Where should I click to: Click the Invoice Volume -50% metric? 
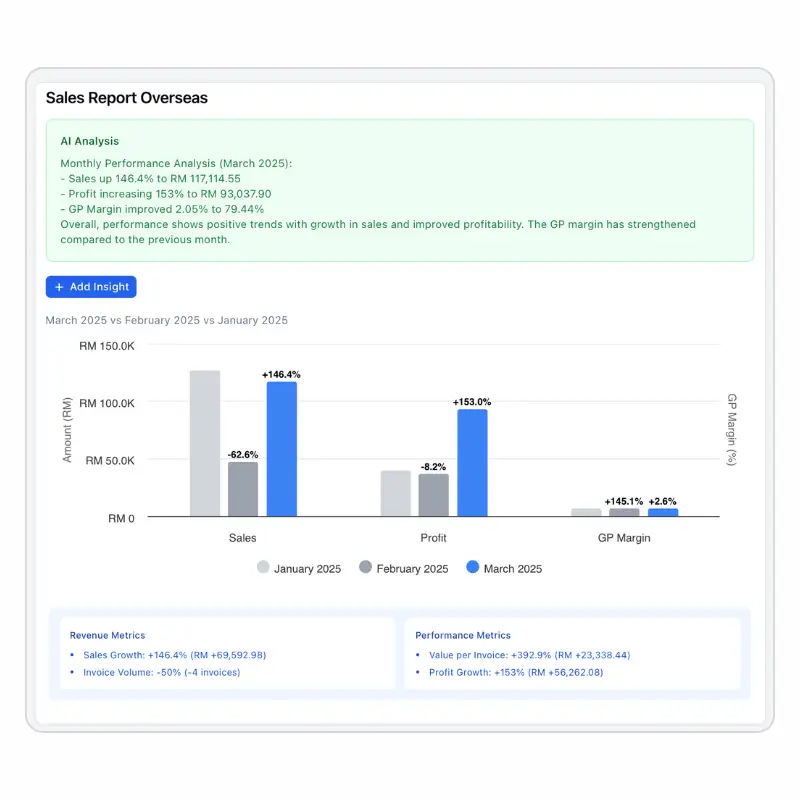click(162, 672)
